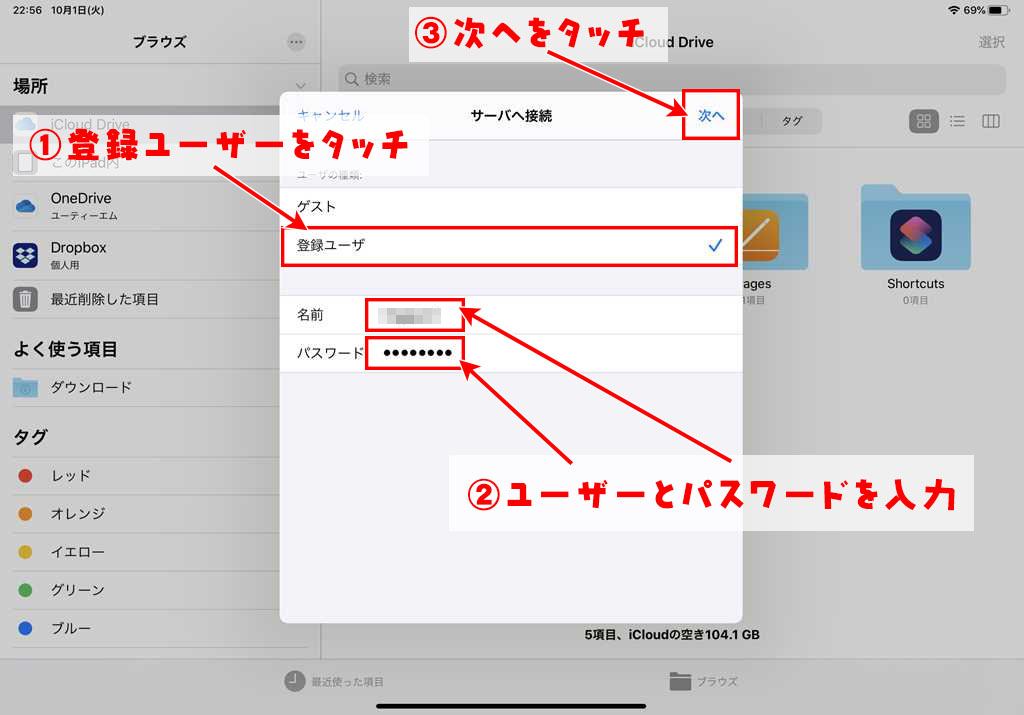Tap キャンセル in the server dialog
Viewport: 1024px width, 715px height.
pyautogui.click(x=330, y=116)
